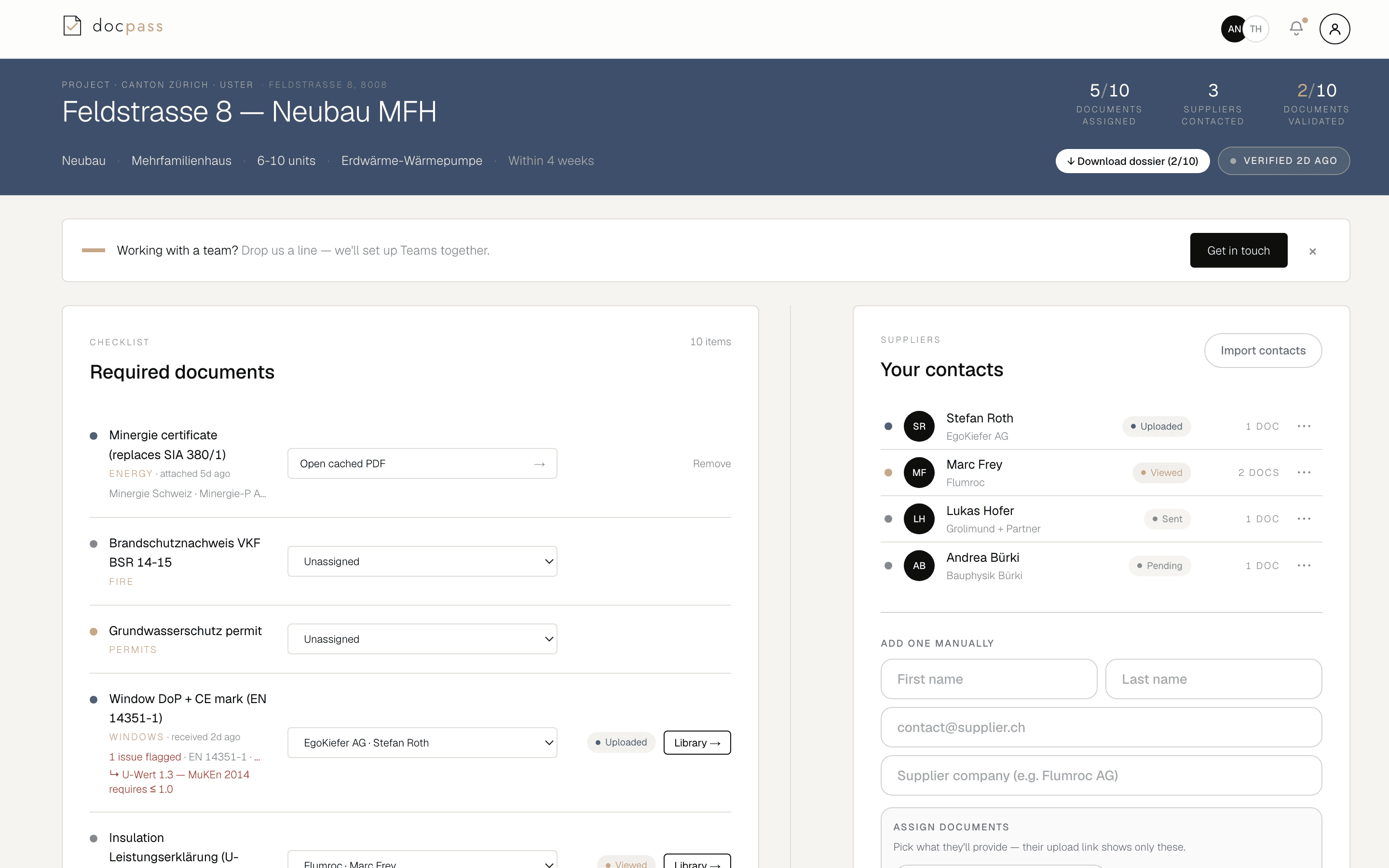
Task: Select the Minergie certificate item title
Action: (x=167, y=445)
